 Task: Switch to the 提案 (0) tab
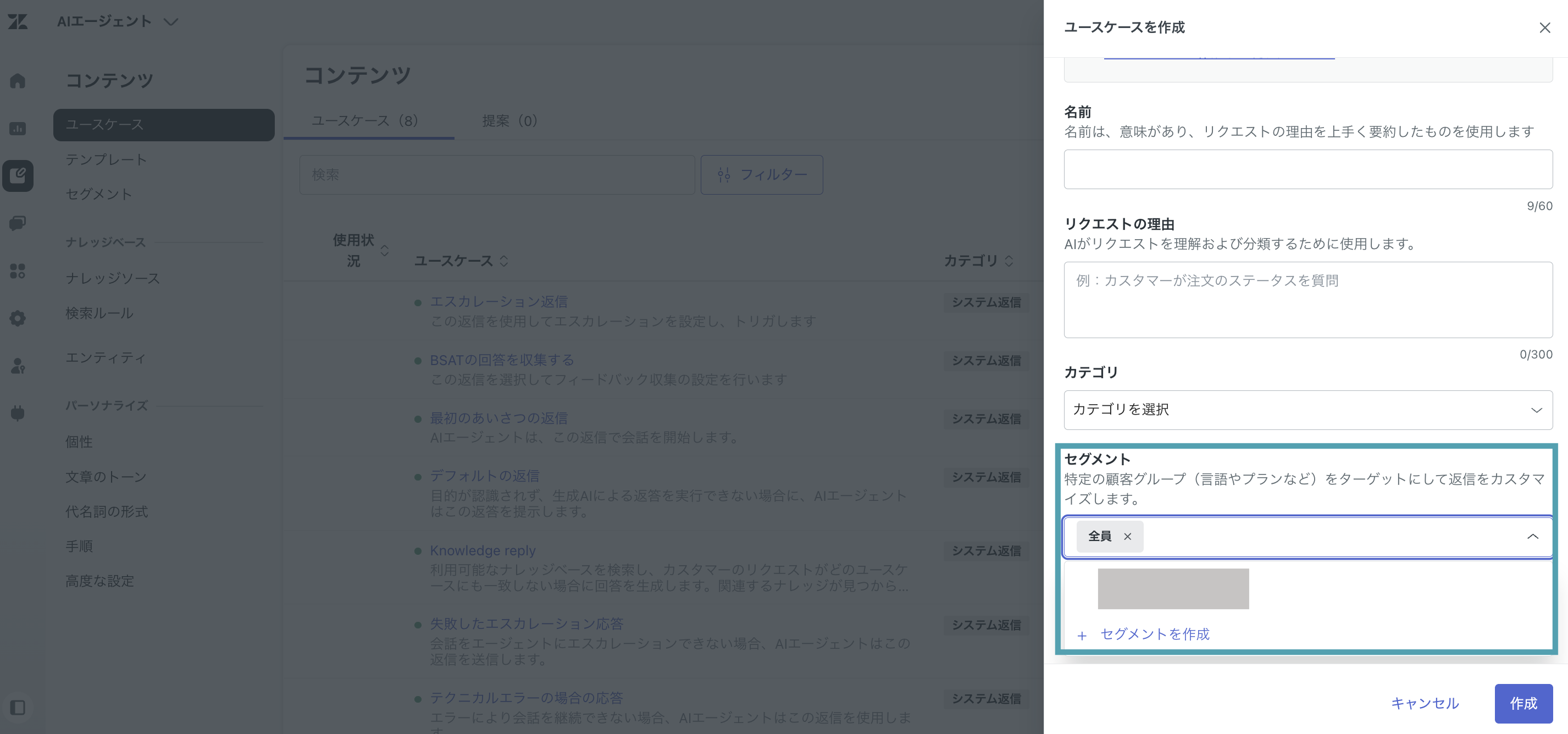coord(510,120)
